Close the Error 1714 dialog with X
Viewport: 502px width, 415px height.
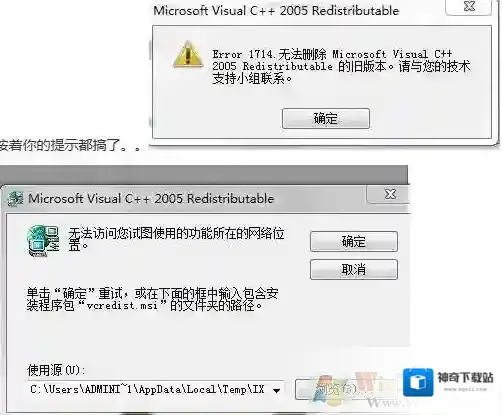tap(469, 7)
